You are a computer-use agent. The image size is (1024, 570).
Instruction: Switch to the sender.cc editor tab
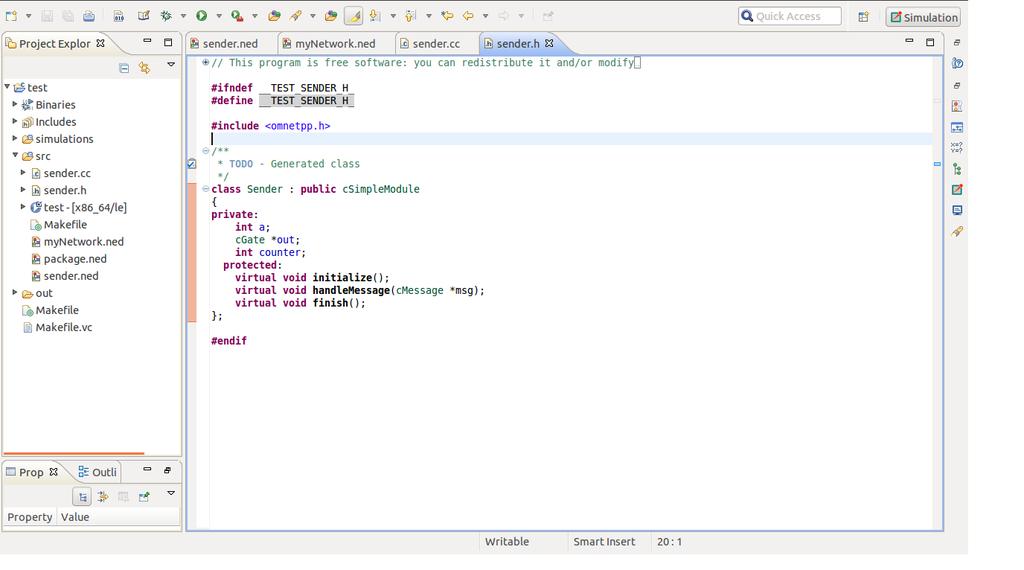click(x=436, y=44)
